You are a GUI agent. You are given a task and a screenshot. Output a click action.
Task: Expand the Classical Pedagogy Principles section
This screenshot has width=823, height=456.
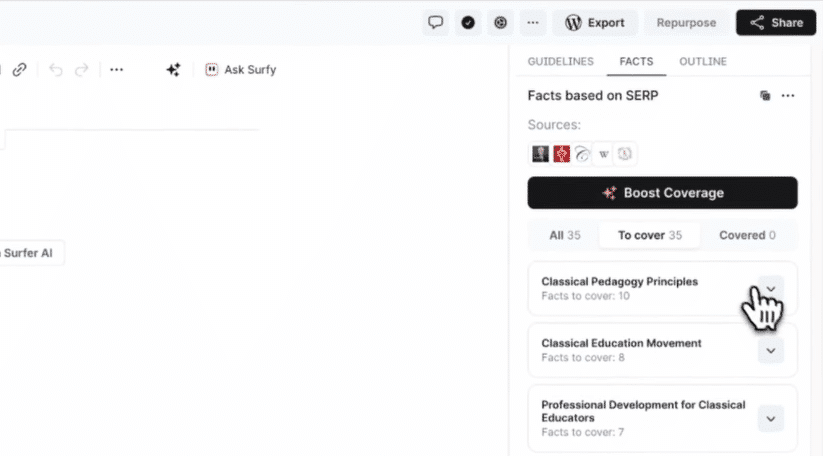[770, 288]
